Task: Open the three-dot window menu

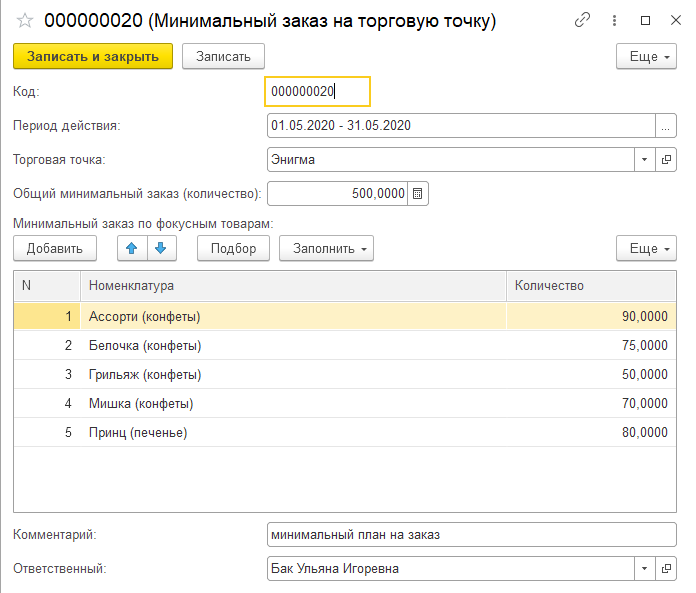Action: 614,20
